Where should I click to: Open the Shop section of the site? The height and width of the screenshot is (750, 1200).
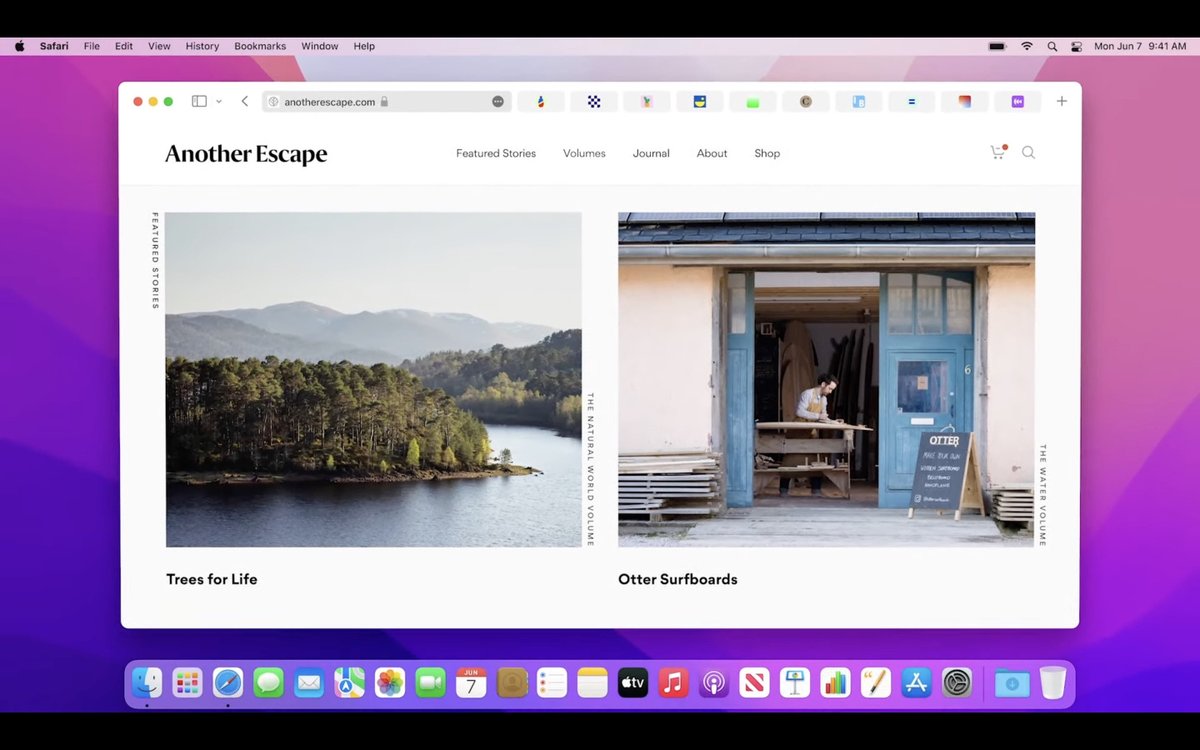click(x=767, y=153)
